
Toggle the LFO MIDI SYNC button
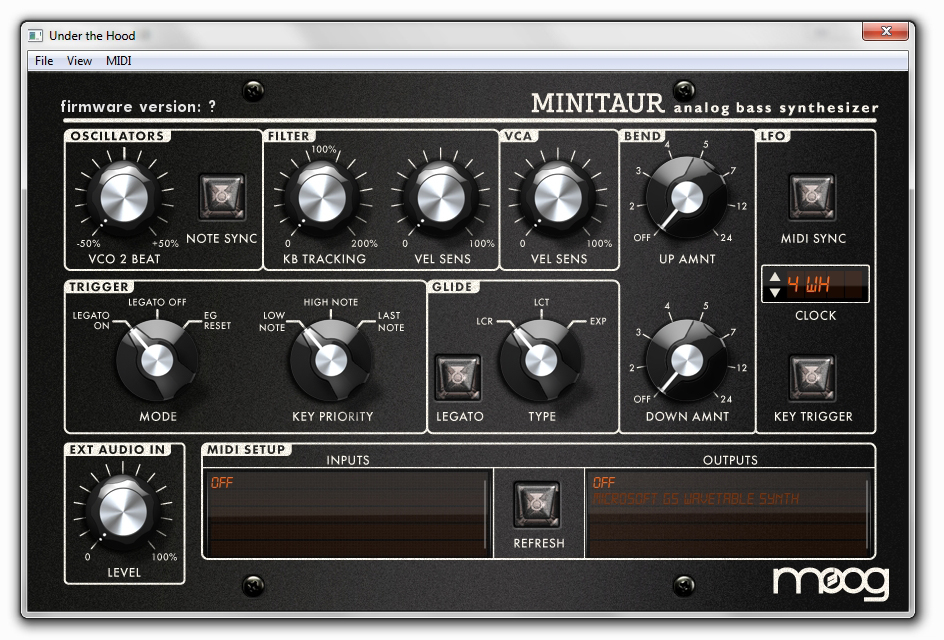coord(812,197)
